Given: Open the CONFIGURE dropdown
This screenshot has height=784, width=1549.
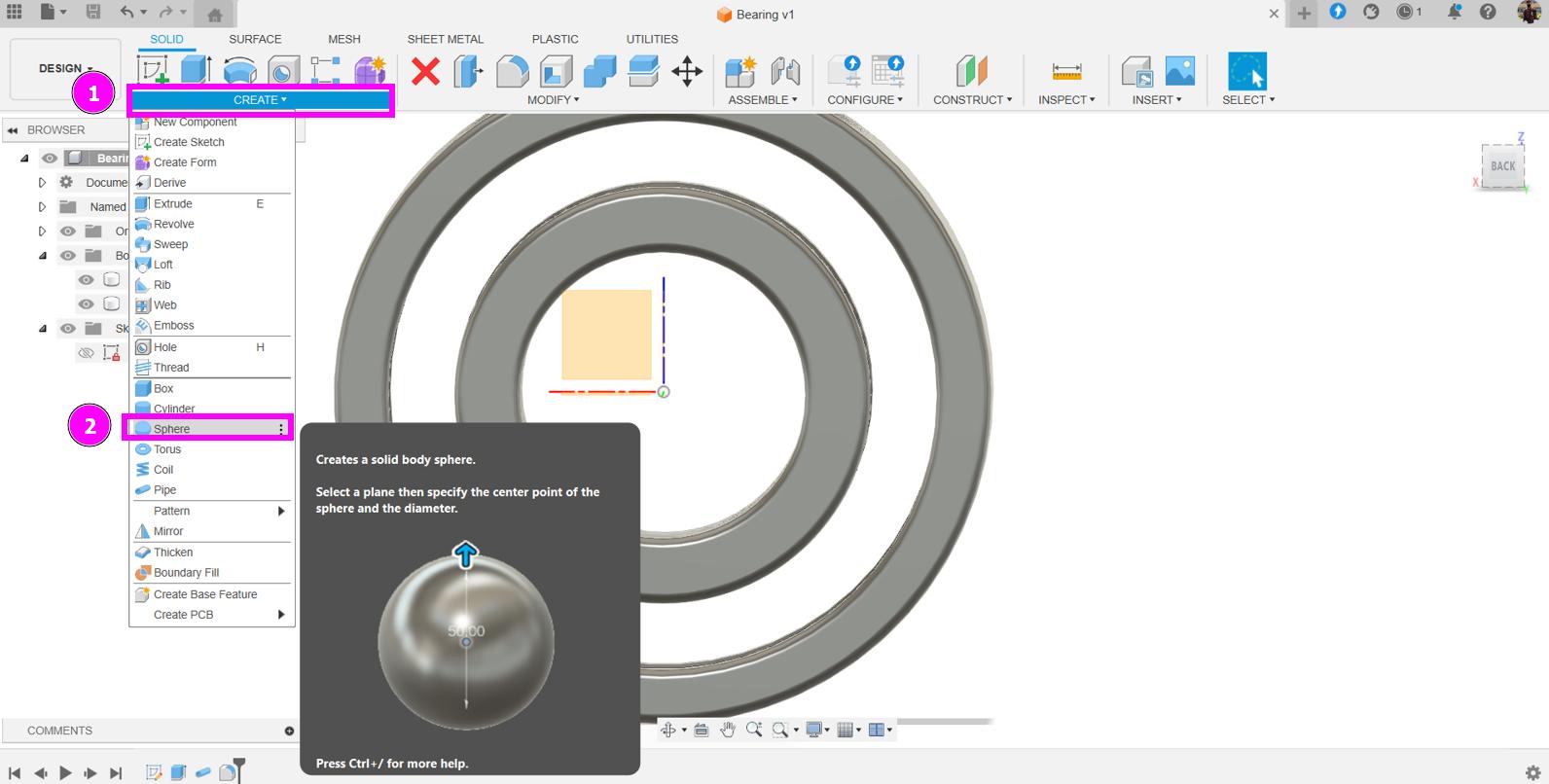Looking at the screenshot, I should (x=865, y=99).
